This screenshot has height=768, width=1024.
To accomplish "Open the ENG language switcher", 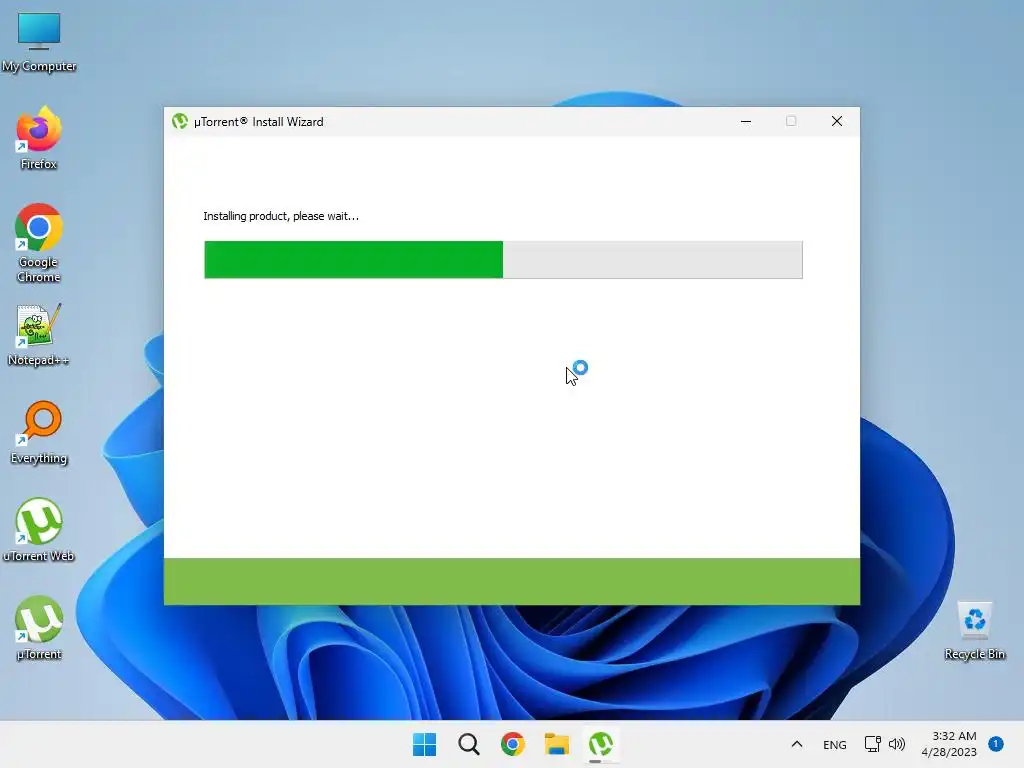I will (835, 744).
